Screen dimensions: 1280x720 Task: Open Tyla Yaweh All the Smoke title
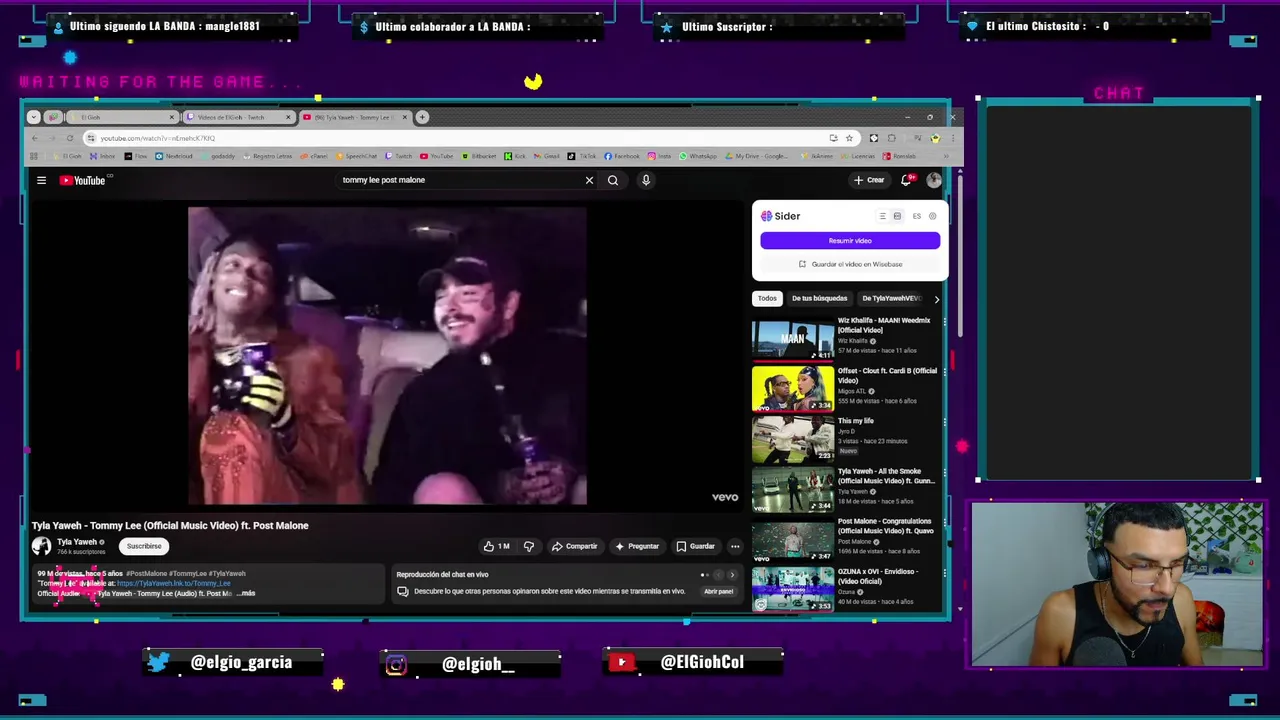pyautogui.click(x=886, y=476)
